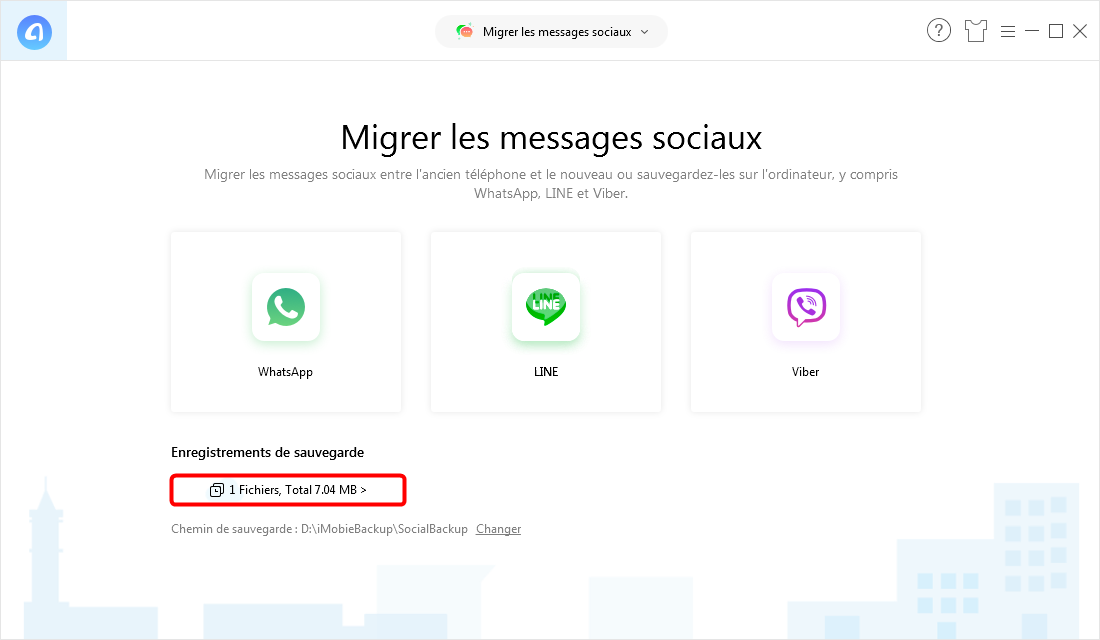
Task: Open the shirt skin theme icon
Action: coord(976,31)
